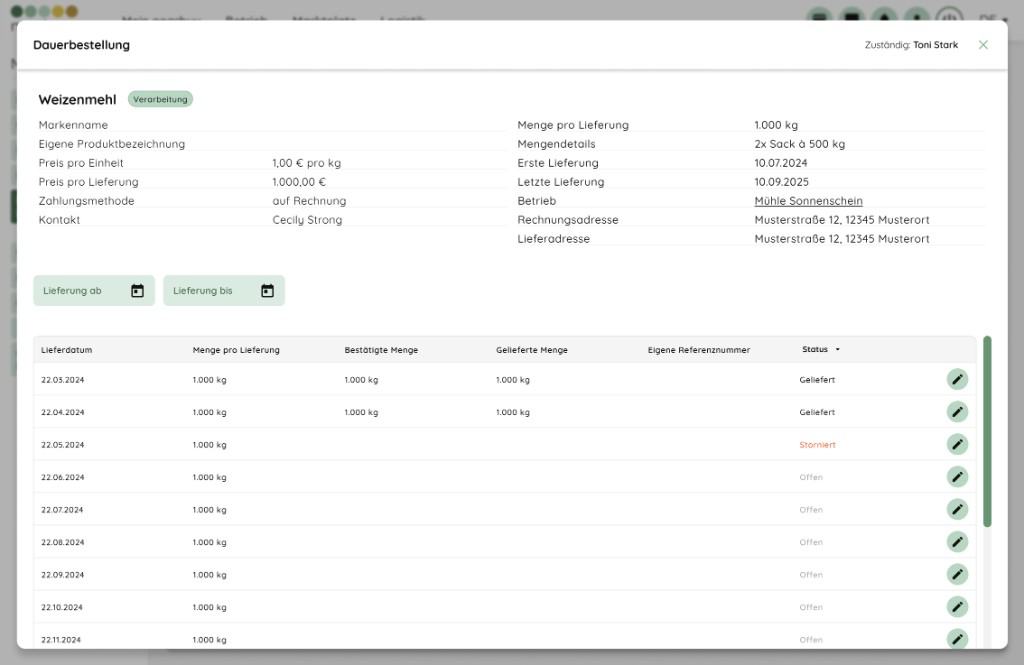Screen dimensions: 1024x665
Task: Click the Weizenmehl product heading
Action: click(77, 99)
